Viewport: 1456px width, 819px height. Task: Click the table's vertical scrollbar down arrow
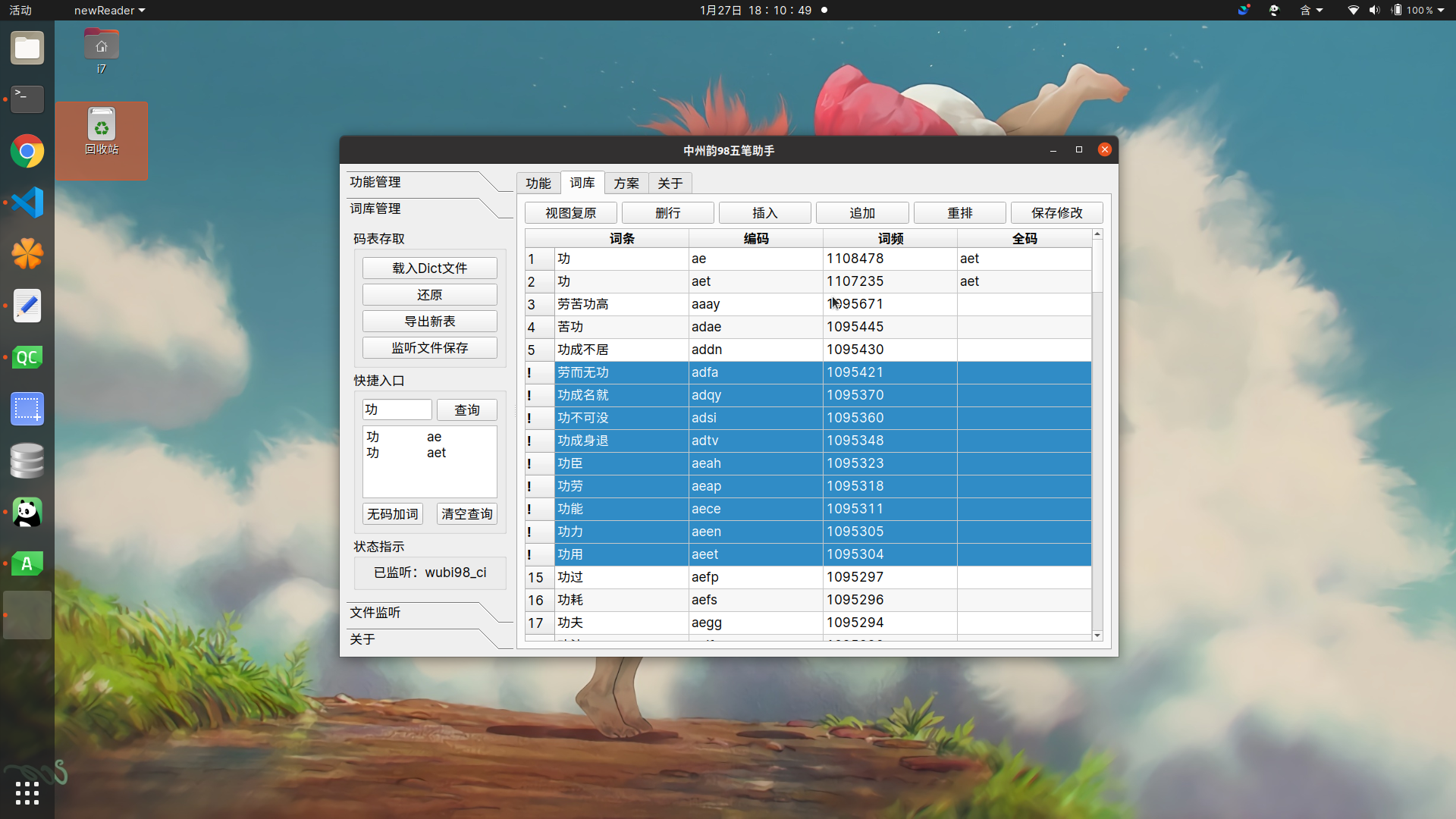click(x=1097, y=635)
